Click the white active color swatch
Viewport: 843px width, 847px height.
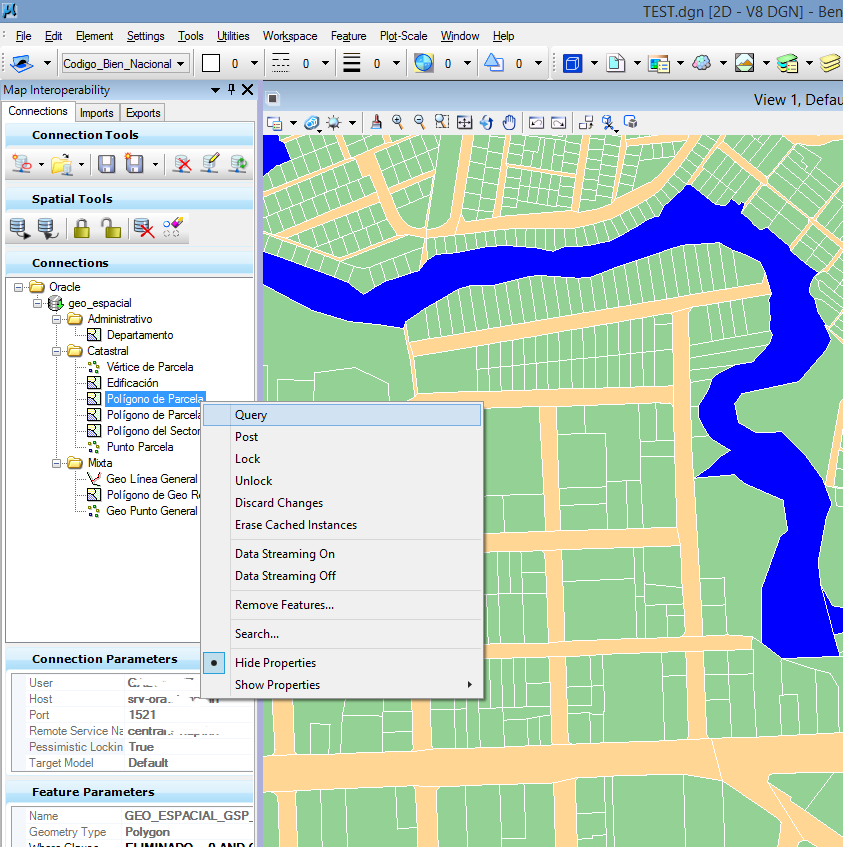(211, 64)
